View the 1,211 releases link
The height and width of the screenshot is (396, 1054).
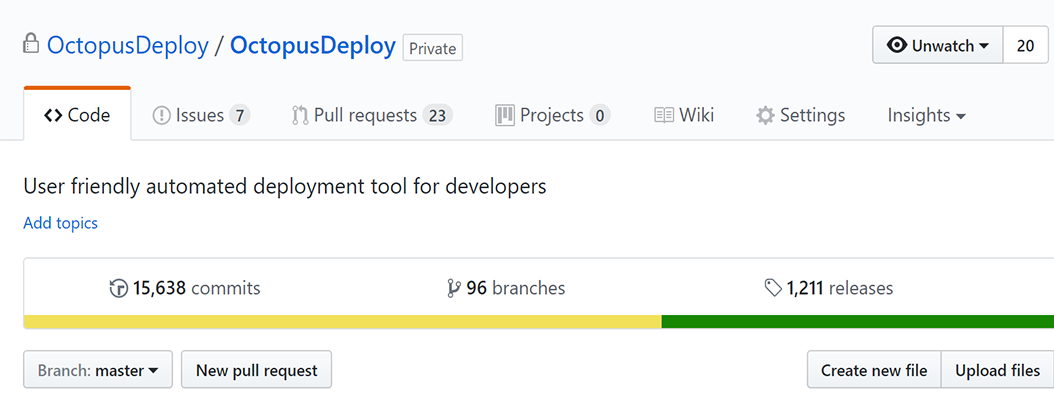[829, 289]
